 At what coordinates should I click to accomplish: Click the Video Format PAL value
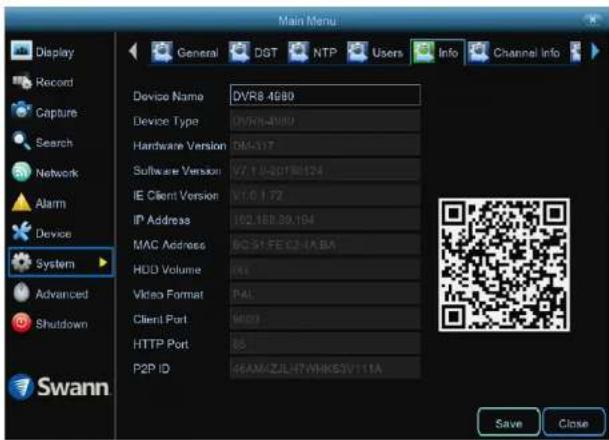click(x=325, y=295)
